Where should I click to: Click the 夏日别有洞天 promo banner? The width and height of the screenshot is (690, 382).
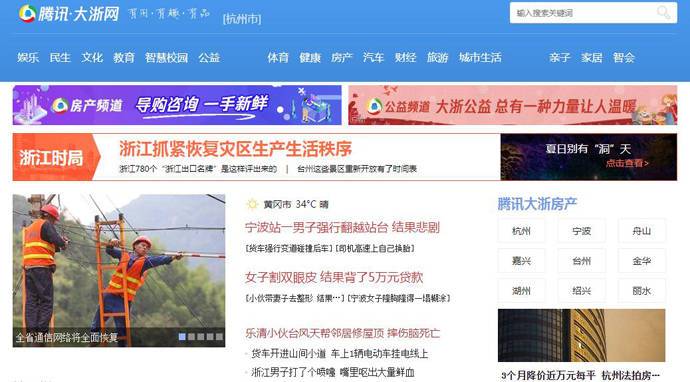pos(589,157)
